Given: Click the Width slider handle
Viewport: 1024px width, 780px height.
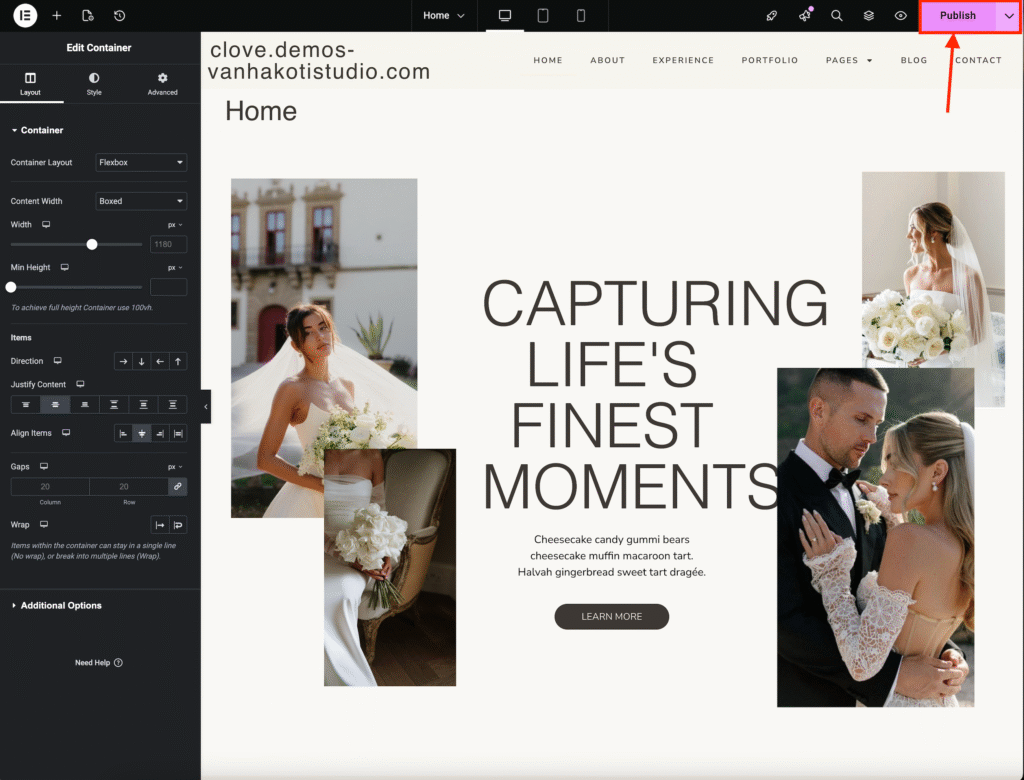Looking at the screenshot, I should [92, 244].
